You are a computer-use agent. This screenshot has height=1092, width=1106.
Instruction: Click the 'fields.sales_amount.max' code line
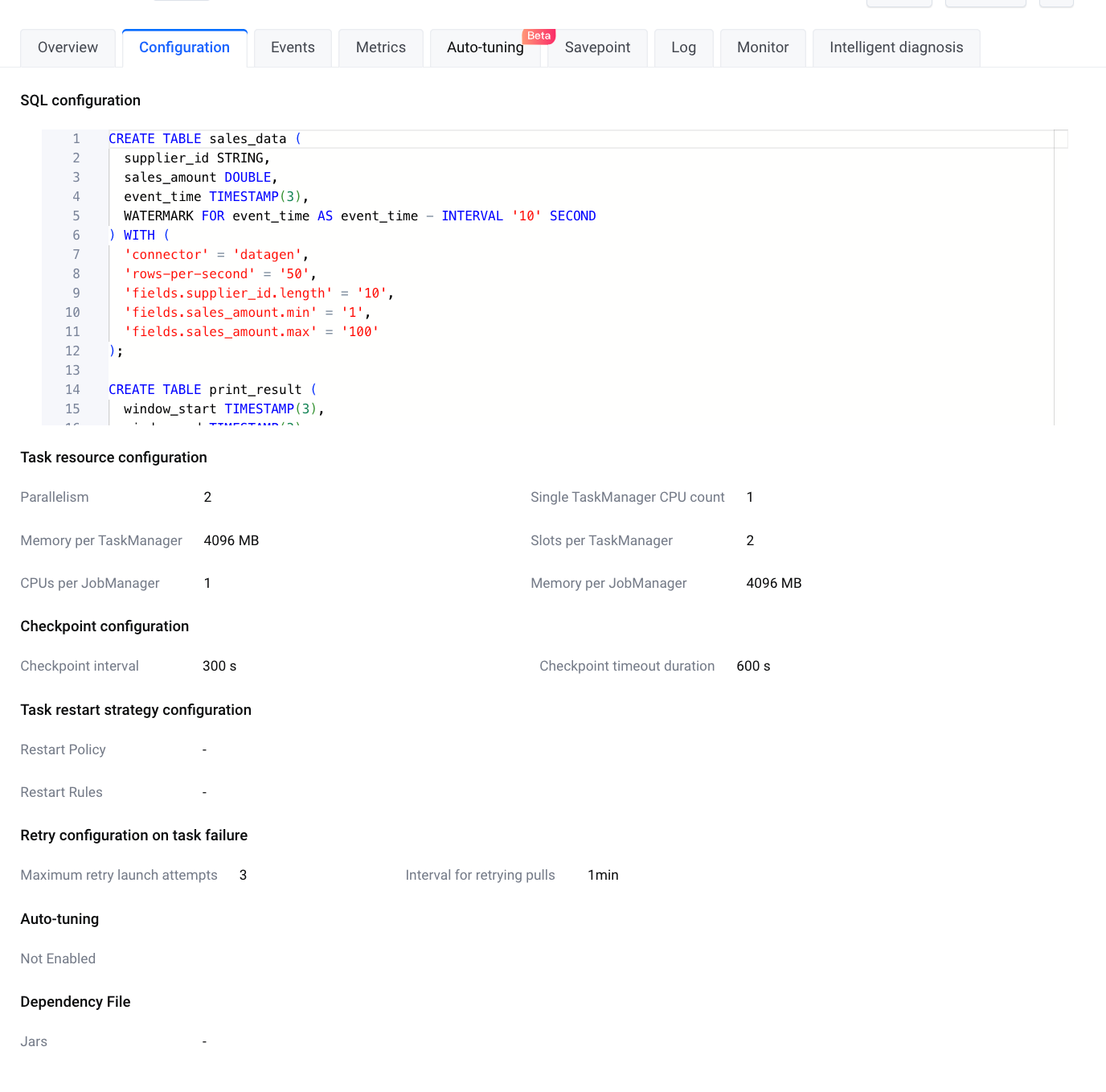click(x=252, y=331)
